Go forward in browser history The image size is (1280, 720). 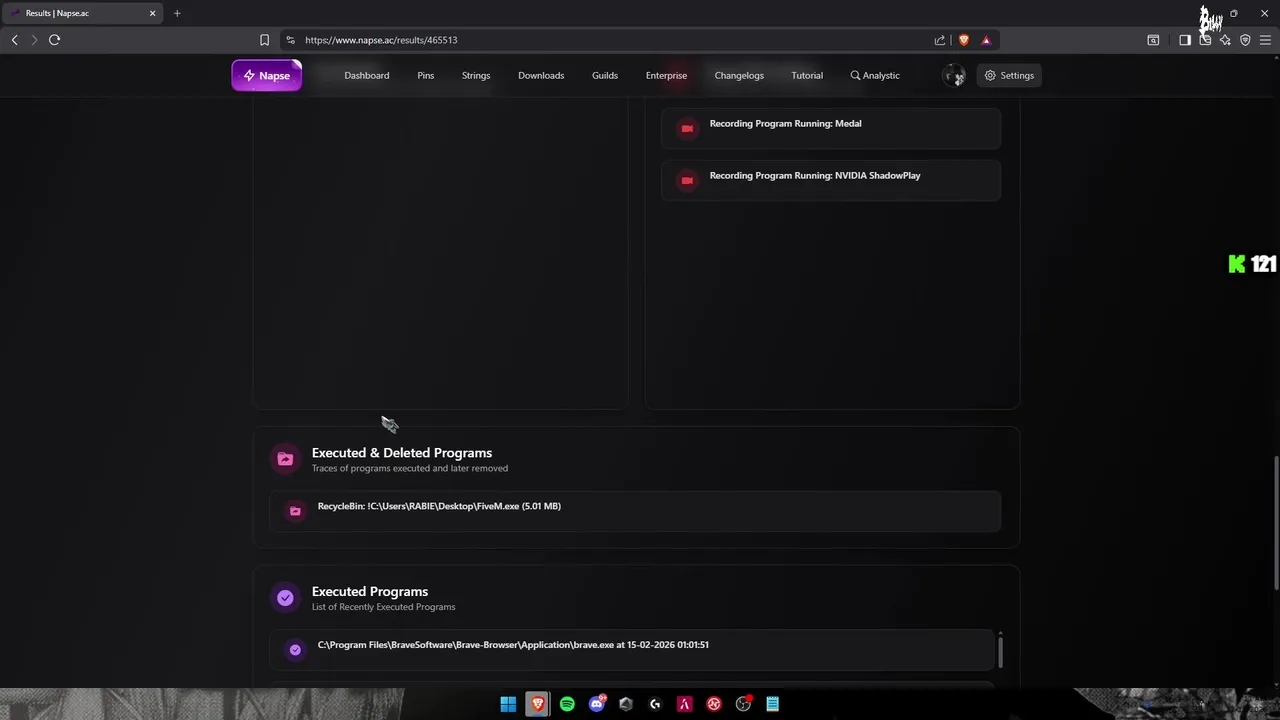[34, 40]
